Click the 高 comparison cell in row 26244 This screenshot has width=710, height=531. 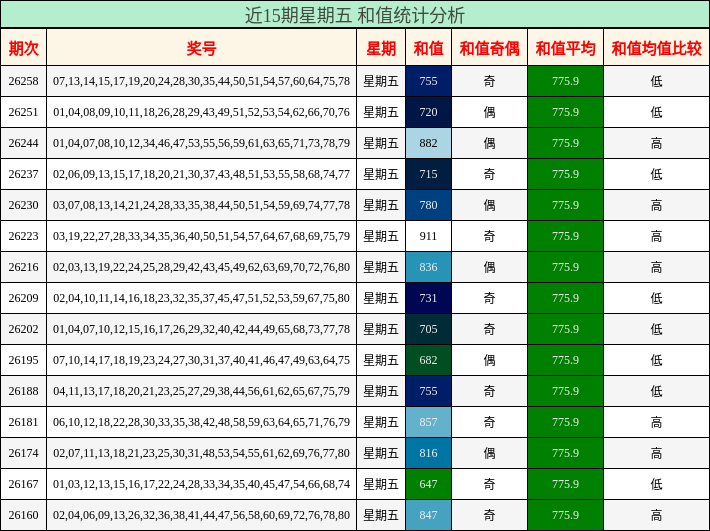point(657,143)
